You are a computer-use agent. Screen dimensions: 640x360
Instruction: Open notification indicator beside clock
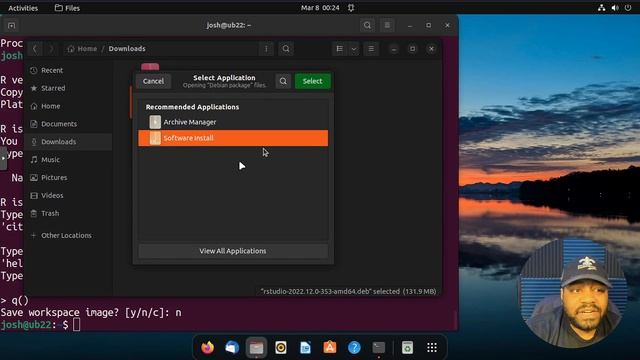351,8
